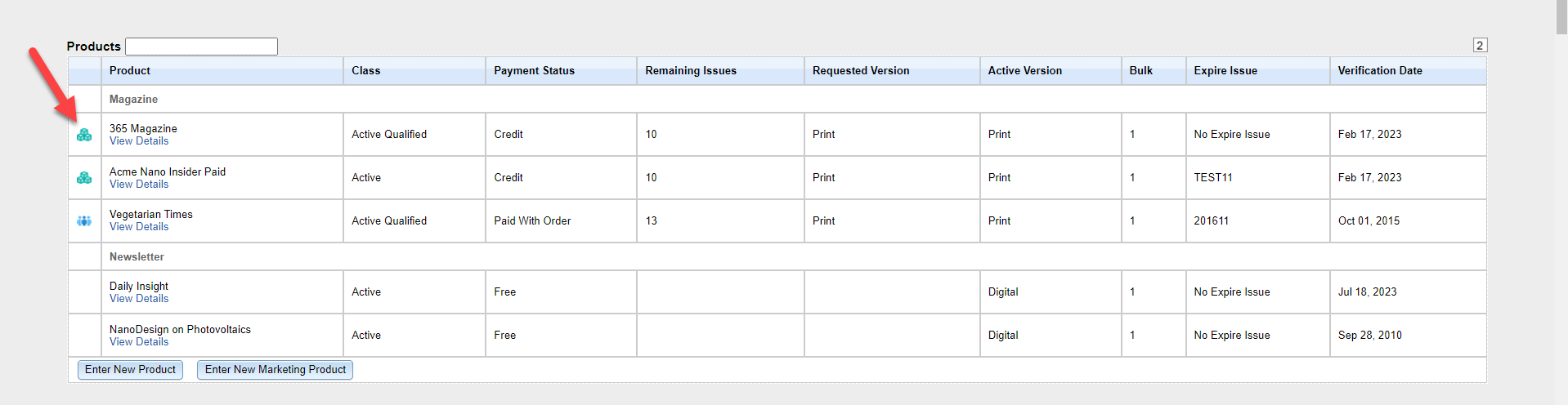Open View Details for NanoDesign on Photovoltaics
1568x405 pixels.
[139, 342]
